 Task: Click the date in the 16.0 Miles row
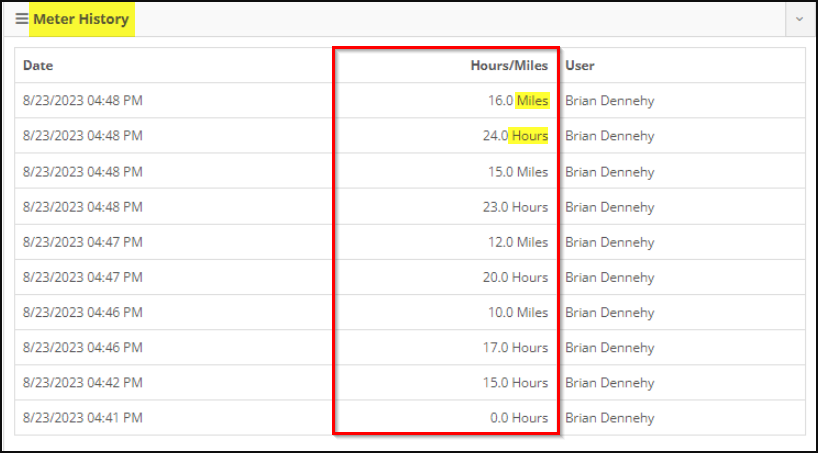point(82,101)
